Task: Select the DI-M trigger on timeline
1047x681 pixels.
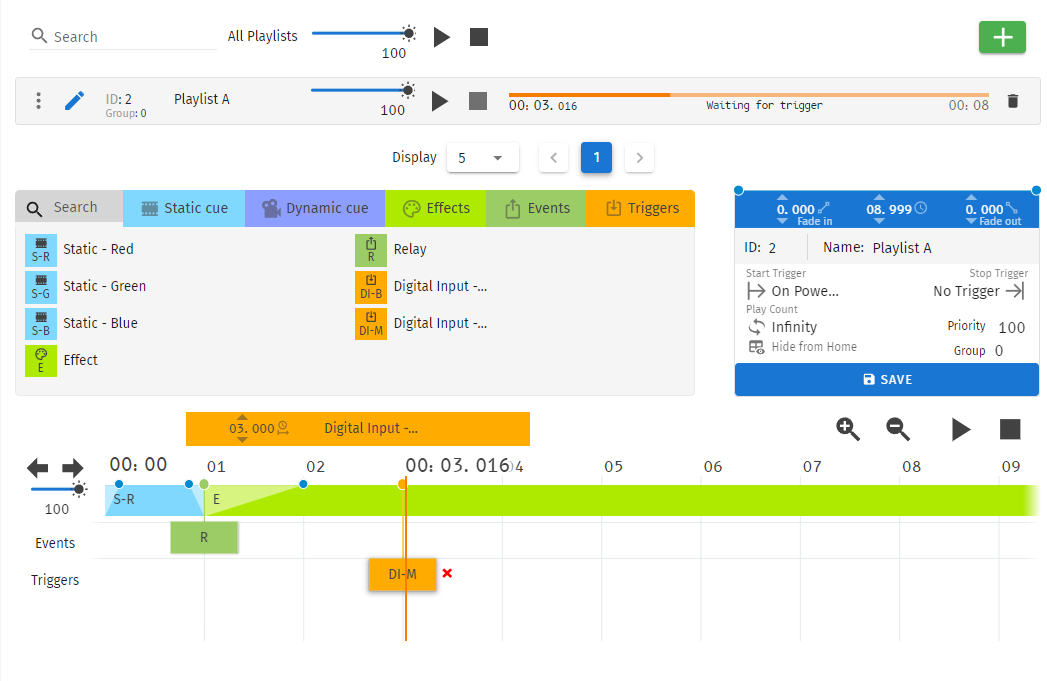Action: (403, 574)
